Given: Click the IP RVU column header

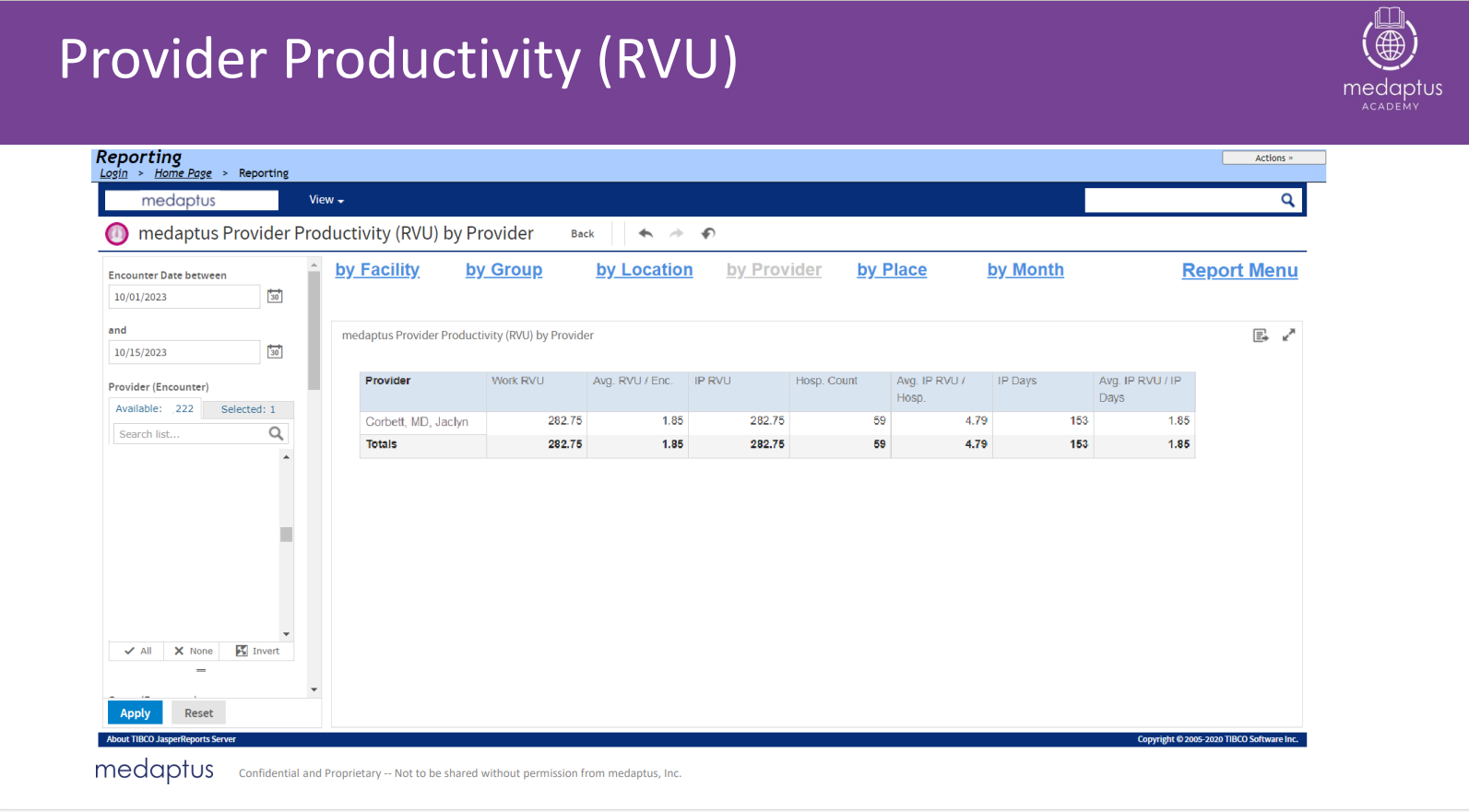Looking at the screenshot, I should coord(740,391).
